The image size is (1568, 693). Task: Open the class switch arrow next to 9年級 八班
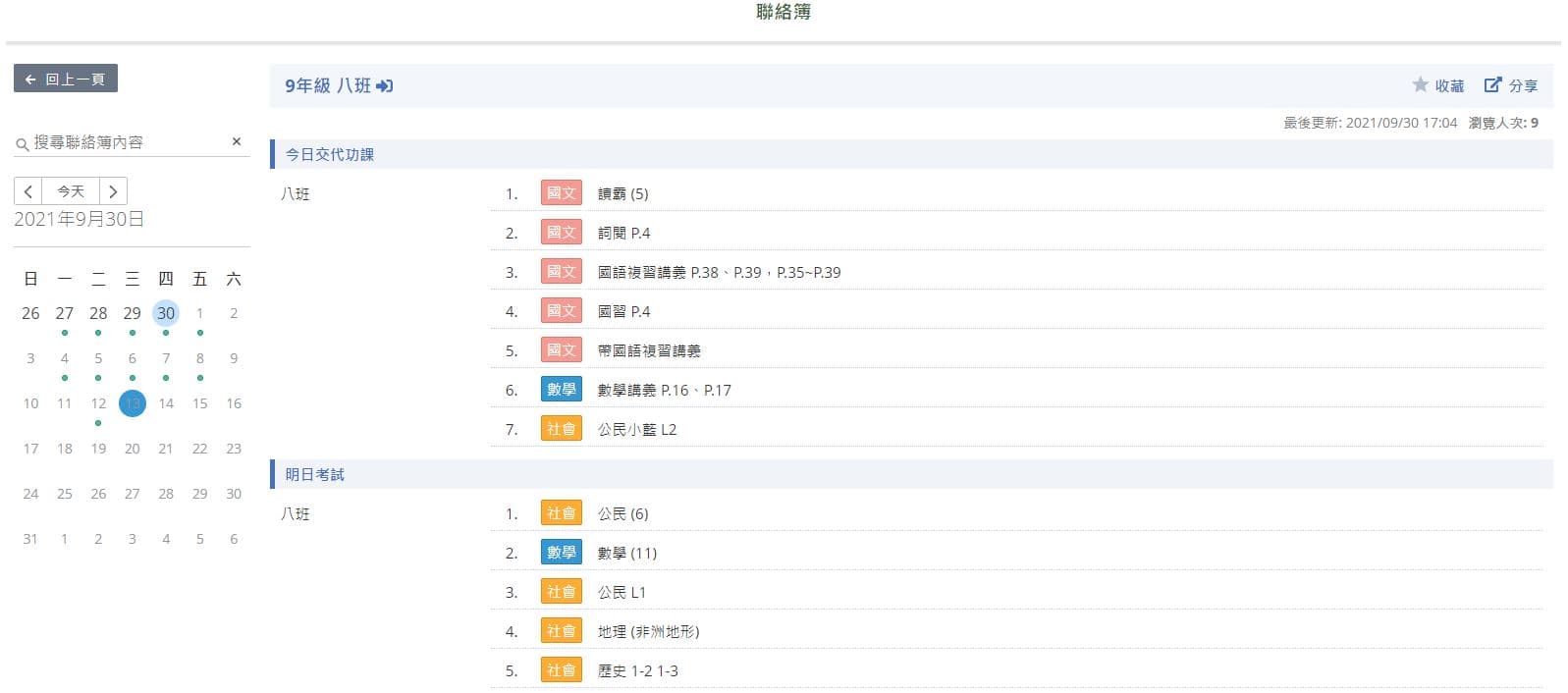[x=385, y=86]
